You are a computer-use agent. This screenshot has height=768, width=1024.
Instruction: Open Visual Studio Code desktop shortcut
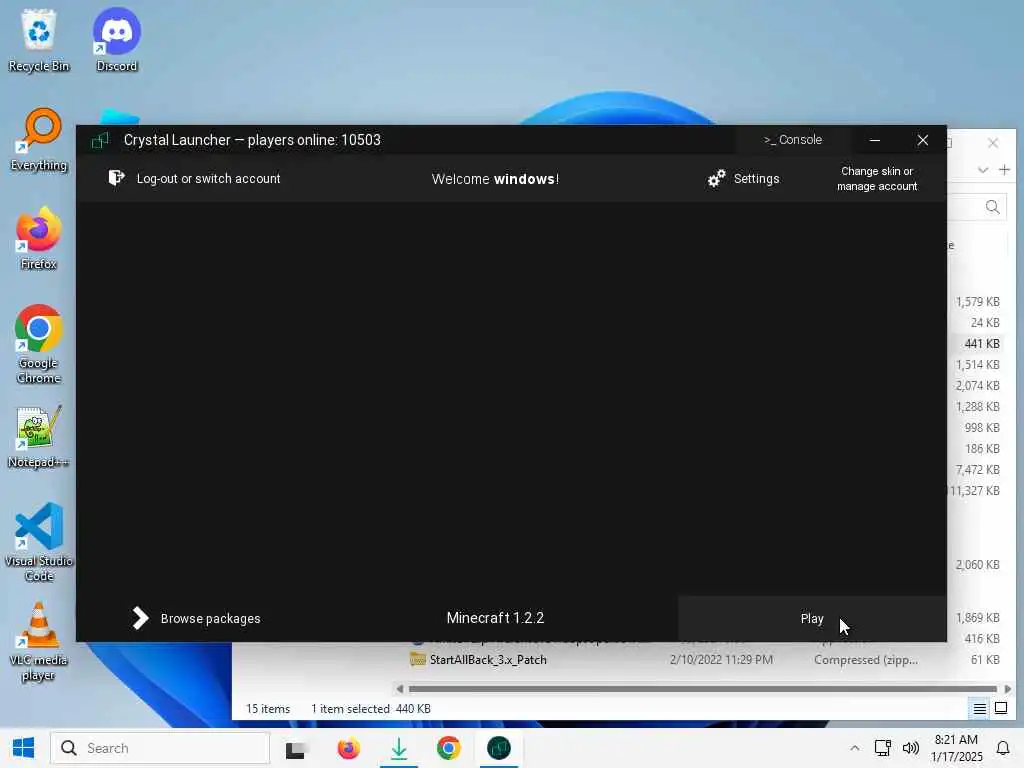point(39,542)
